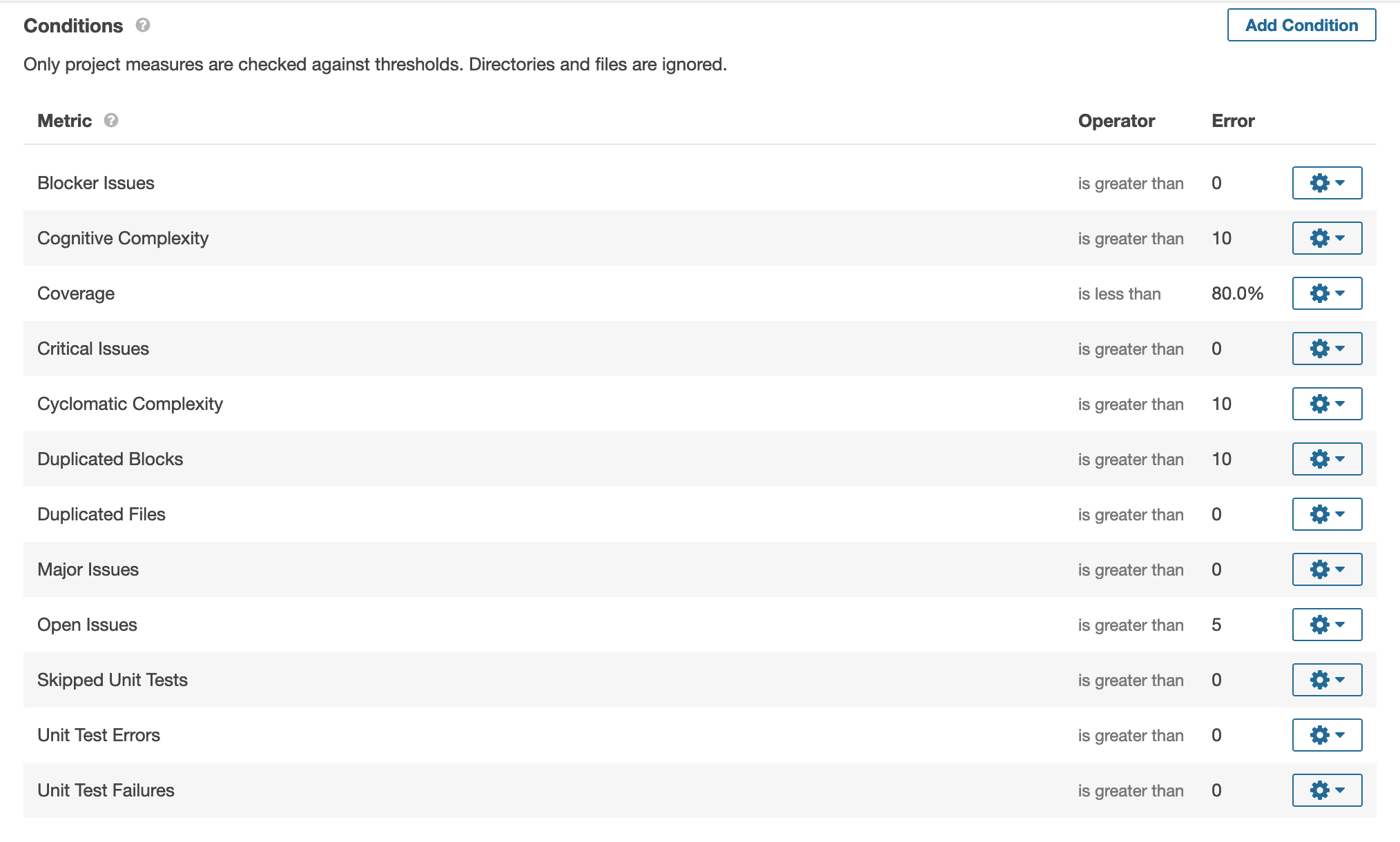Open gear dropdown for Blocker Issues

tap(1327, 183)
